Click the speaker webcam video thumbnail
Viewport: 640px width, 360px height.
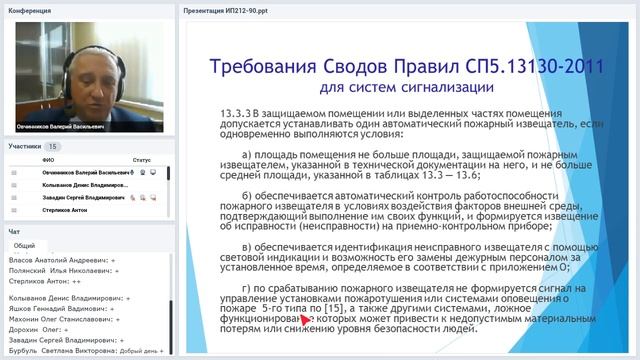click(x=89, y=77)
